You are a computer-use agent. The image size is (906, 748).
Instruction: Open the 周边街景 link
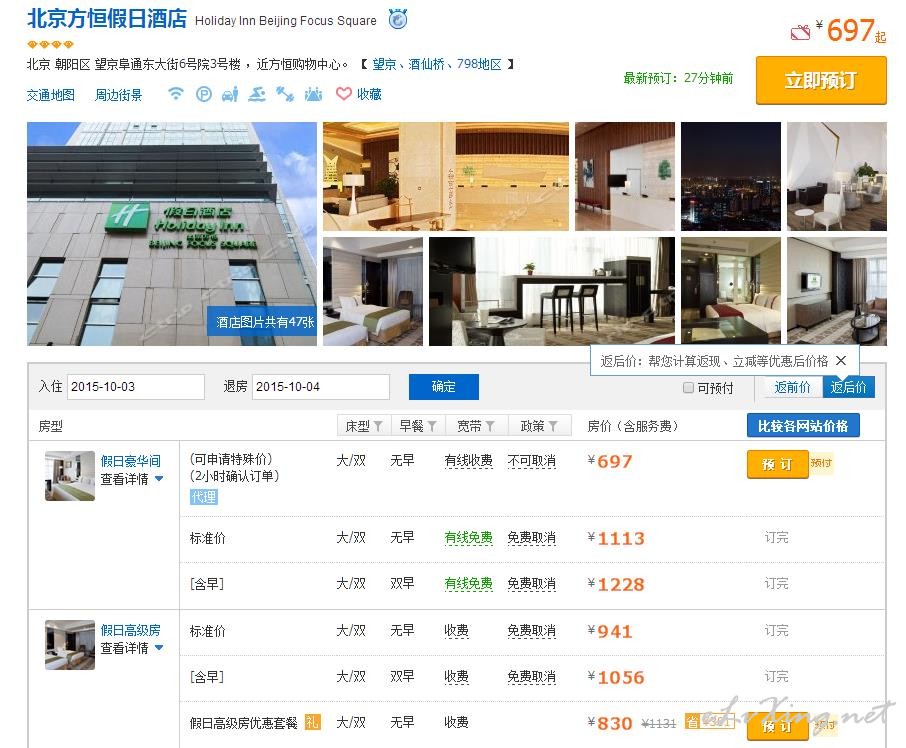118,95
